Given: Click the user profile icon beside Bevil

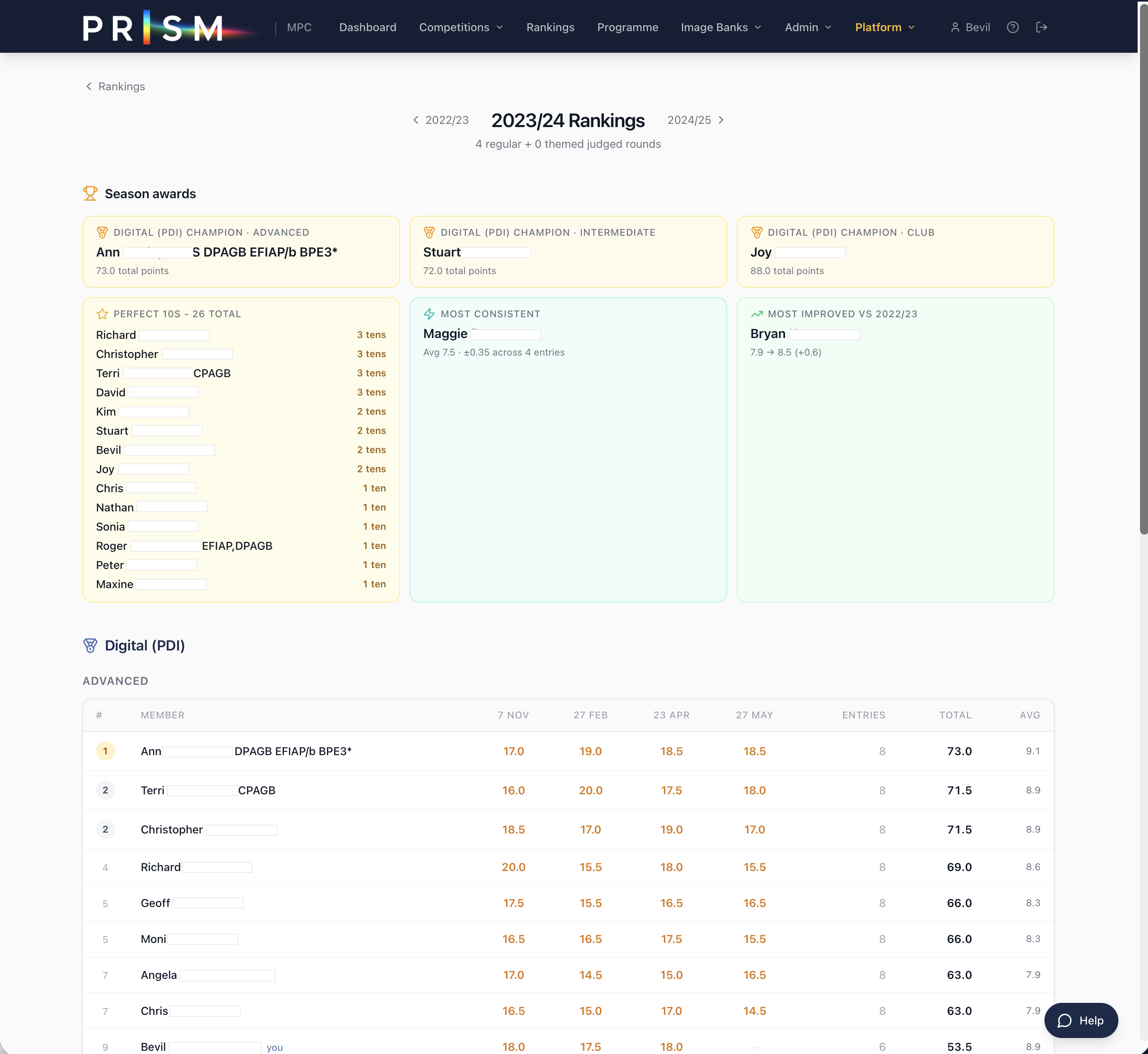Looking at the screenshot, I should click(955, 28).
